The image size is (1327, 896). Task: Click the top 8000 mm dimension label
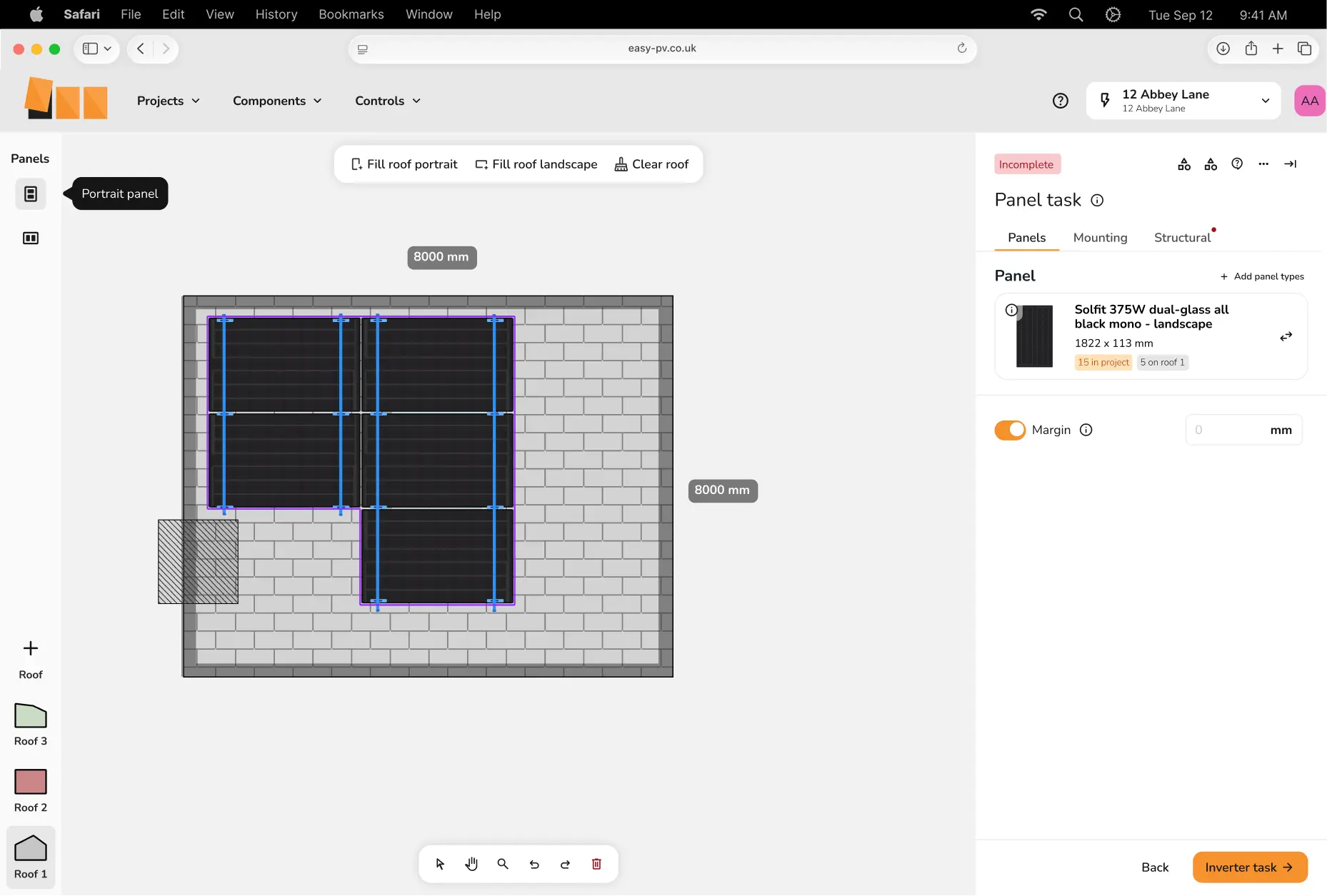[x=441, y=257]
